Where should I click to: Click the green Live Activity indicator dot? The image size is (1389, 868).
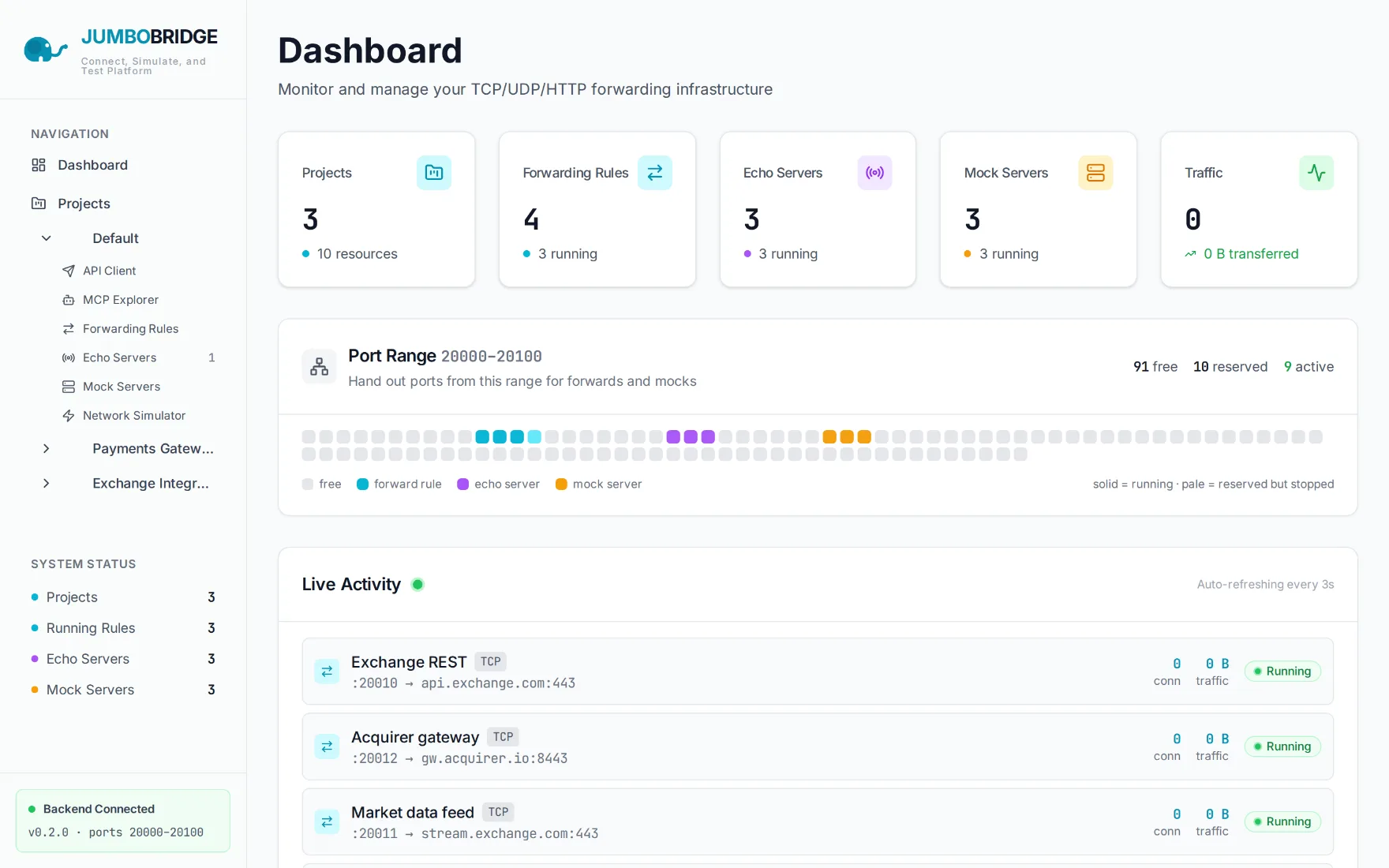418,585
